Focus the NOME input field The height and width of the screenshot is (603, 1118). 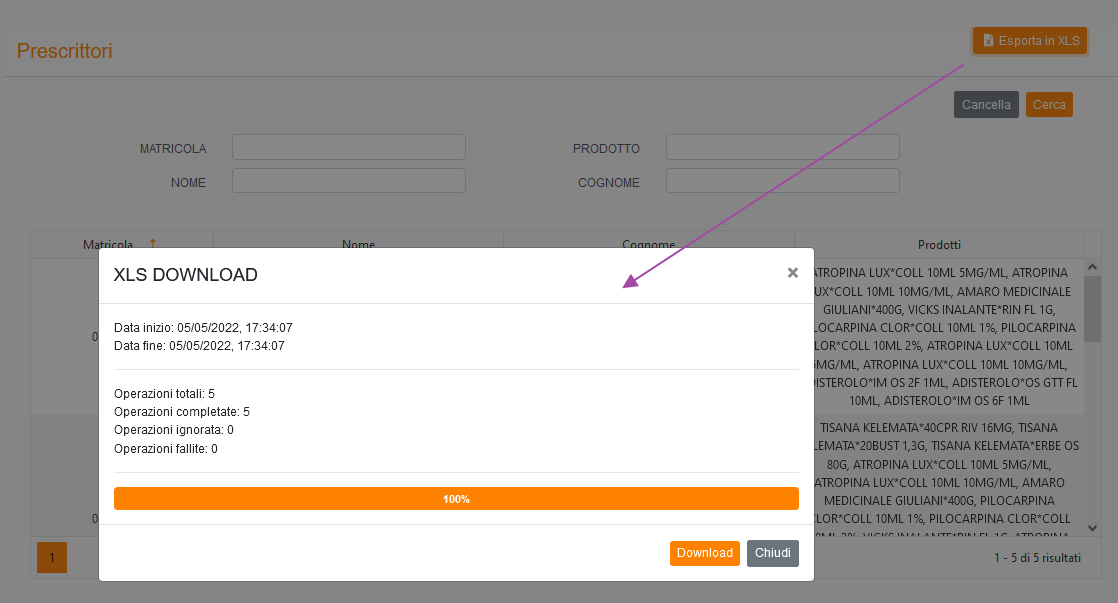coord(349,181)
